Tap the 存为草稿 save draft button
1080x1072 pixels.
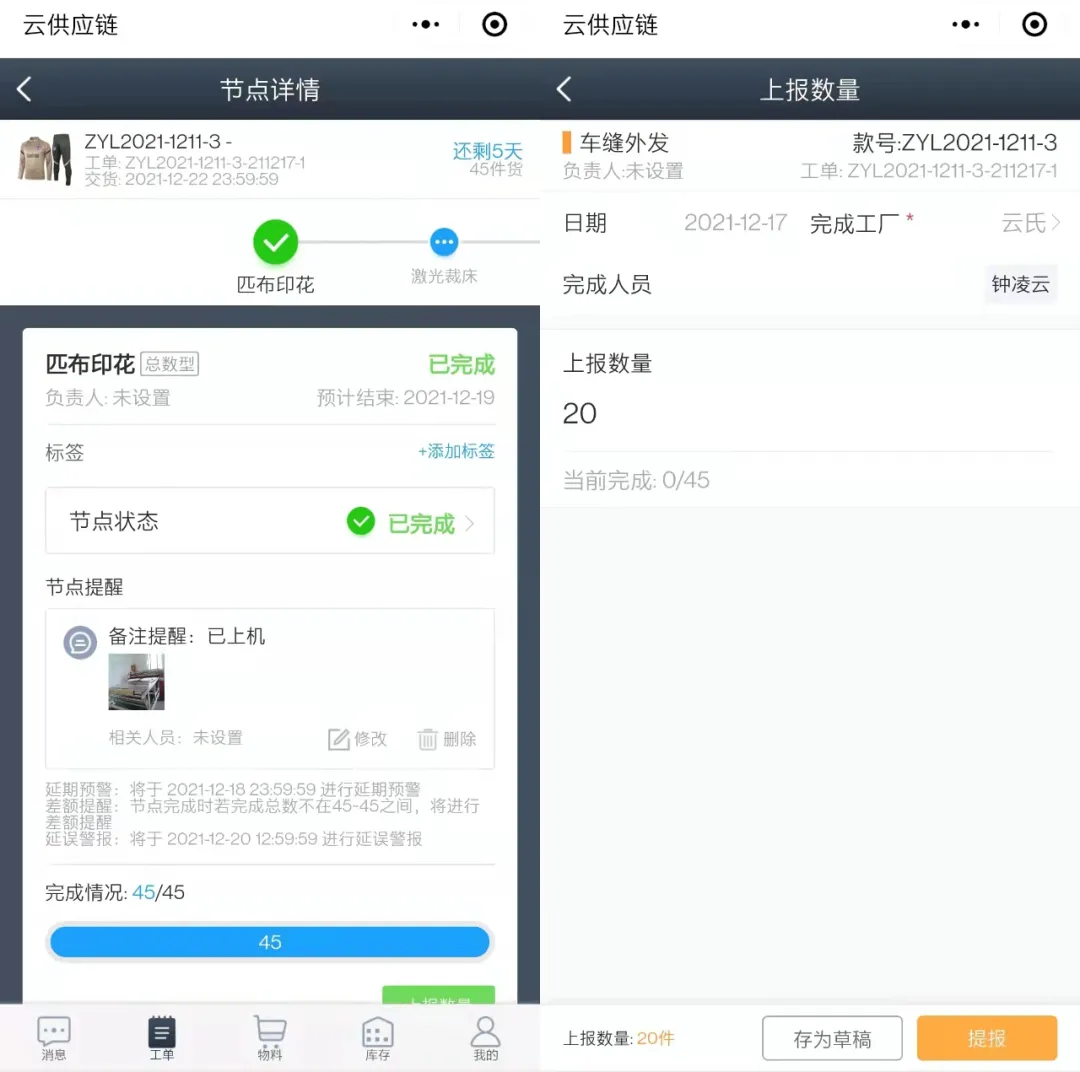coord(832,1038)
